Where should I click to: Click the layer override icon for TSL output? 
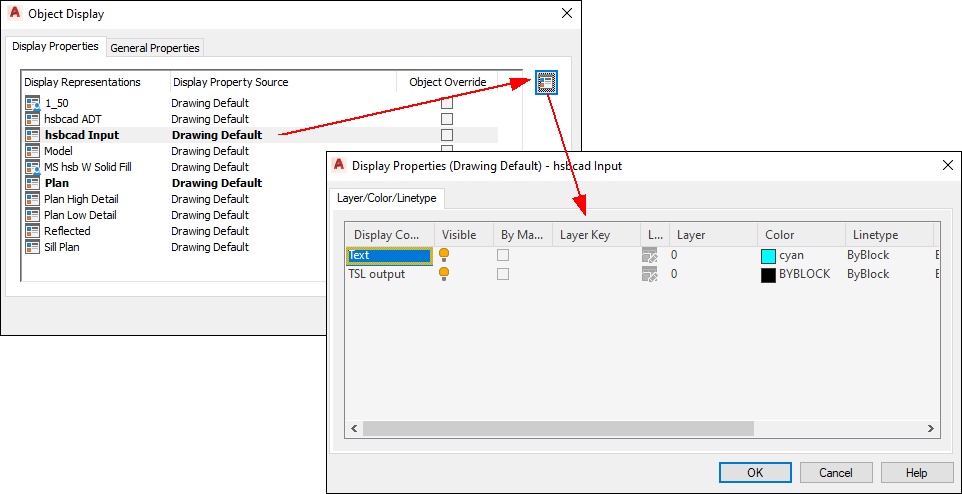coord(650,274)
